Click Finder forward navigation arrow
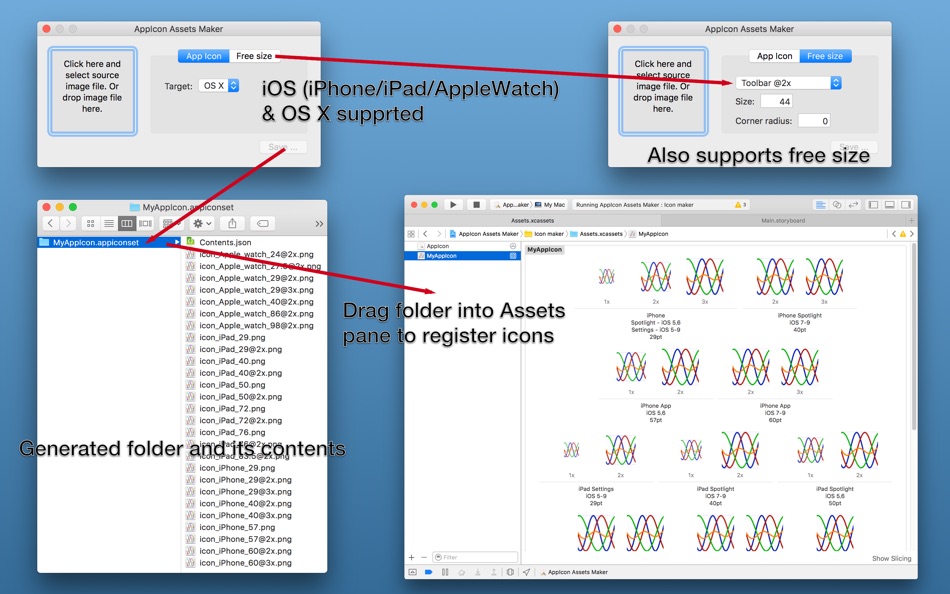 point(68,224)
